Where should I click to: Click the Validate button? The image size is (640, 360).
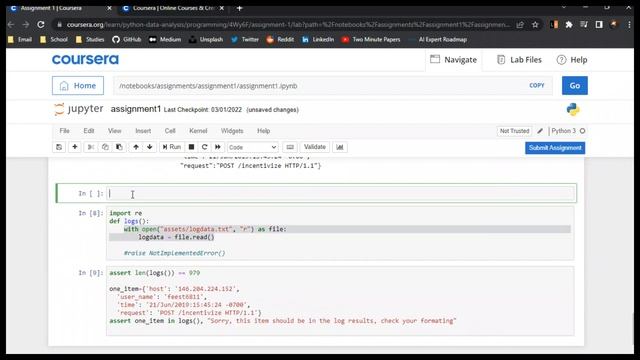click(x=315, y=147)
